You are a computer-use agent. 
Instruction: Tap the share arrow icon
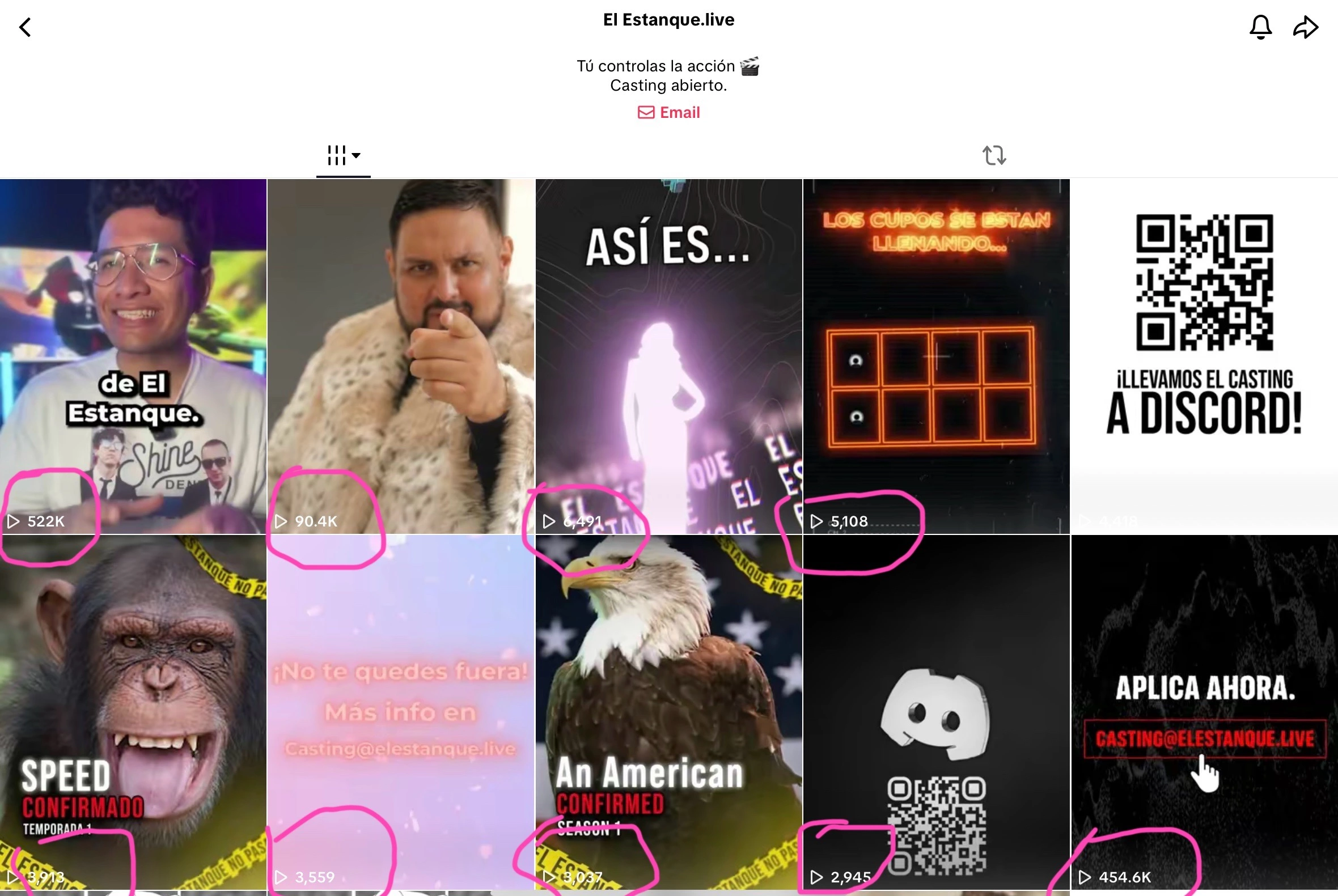(1306, 27)
